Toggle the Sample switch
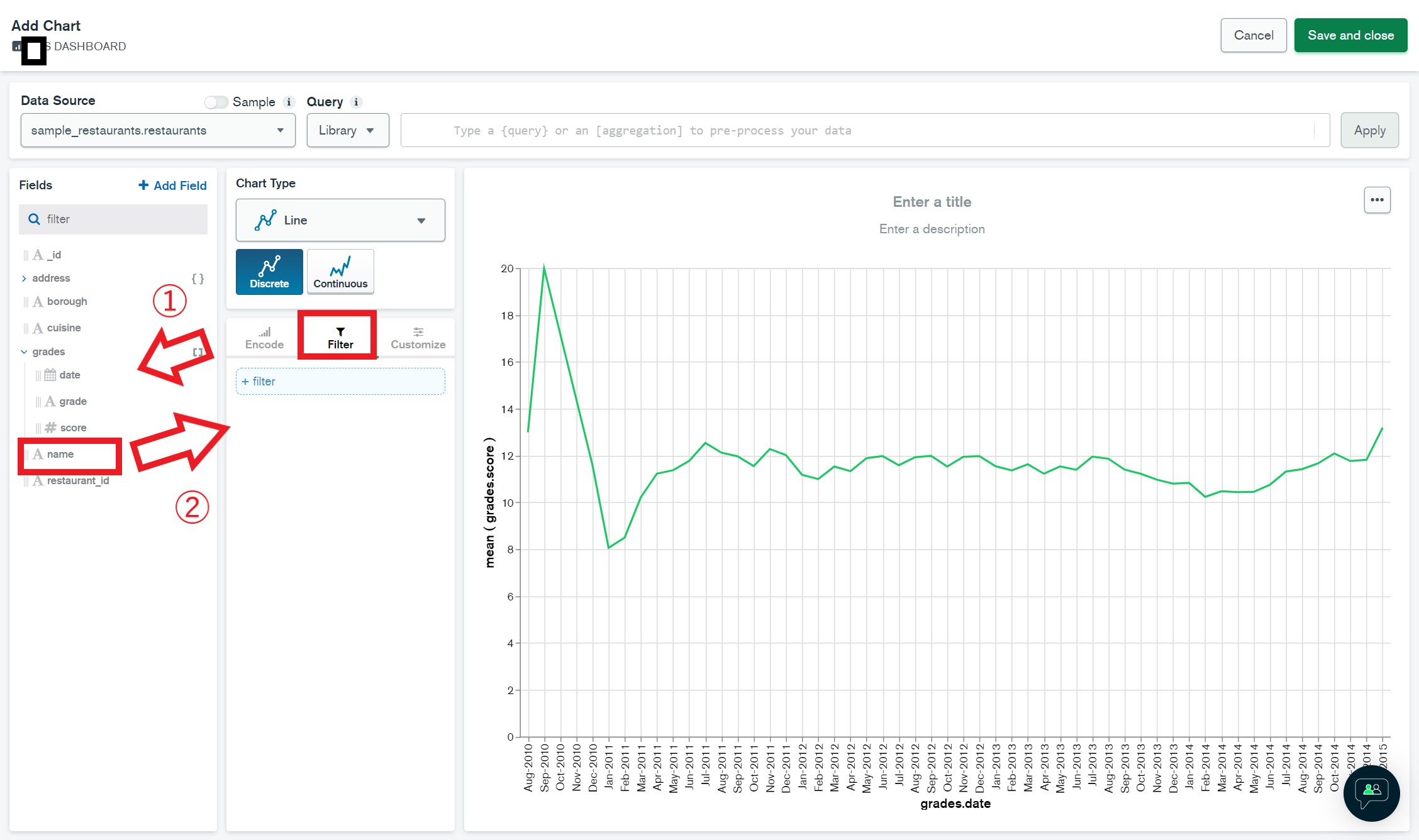Viewport: 1419px width, 840px height. pyautogui.click(x=216, y=102)
